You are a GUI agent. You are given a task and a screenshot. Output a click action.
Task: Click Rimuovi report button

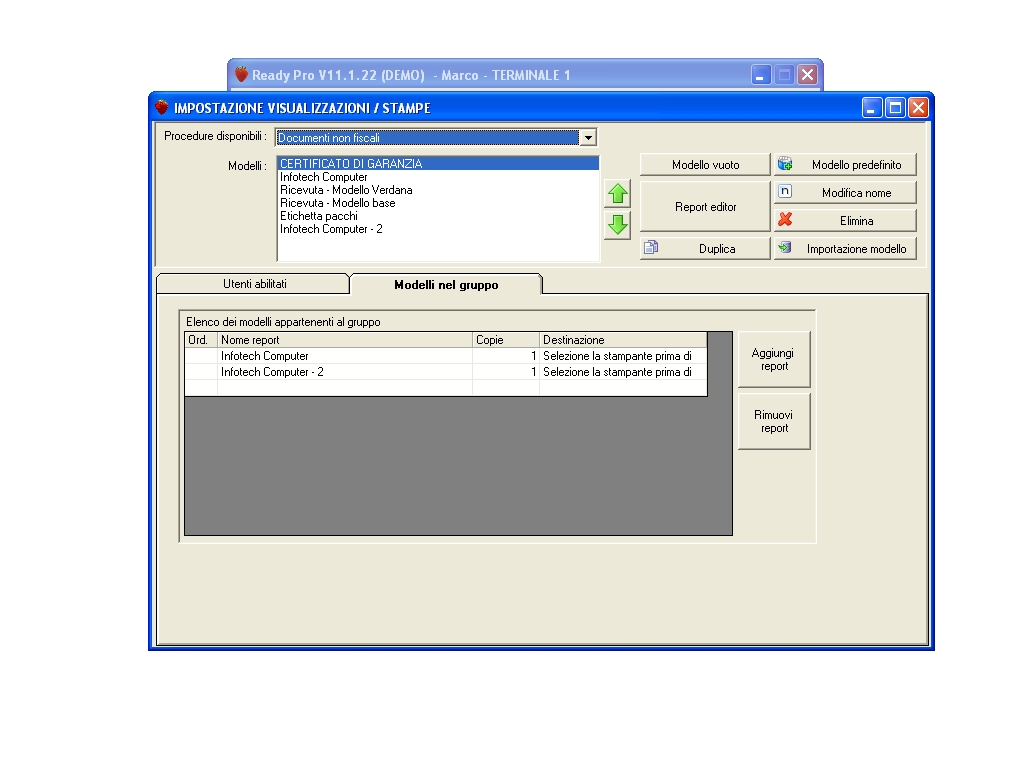pyautogui.click(x=774, y=421)
